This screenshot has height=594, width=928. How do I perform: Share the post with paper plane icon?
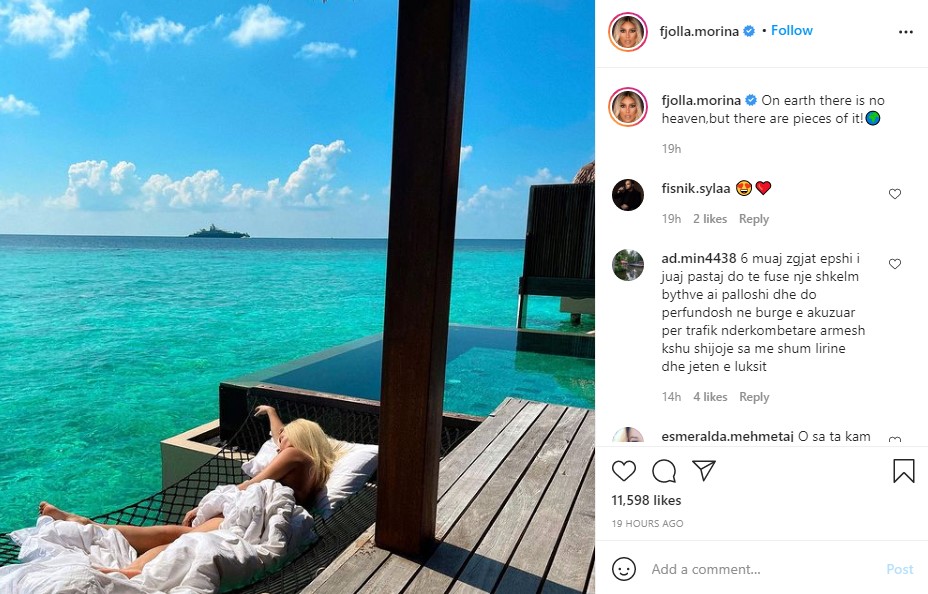pyautogui.click(x=704, y=471)
